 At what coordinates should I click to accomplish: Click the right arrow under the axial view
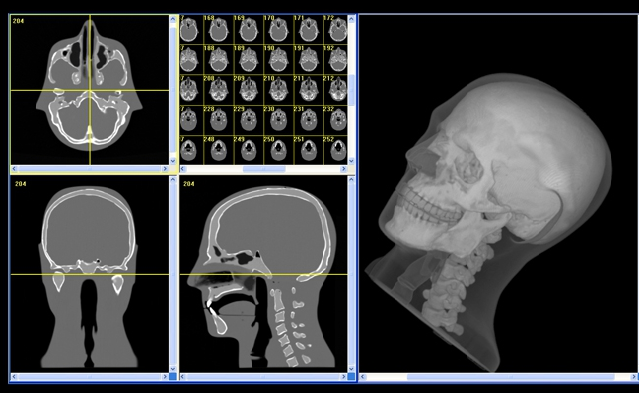165,169
